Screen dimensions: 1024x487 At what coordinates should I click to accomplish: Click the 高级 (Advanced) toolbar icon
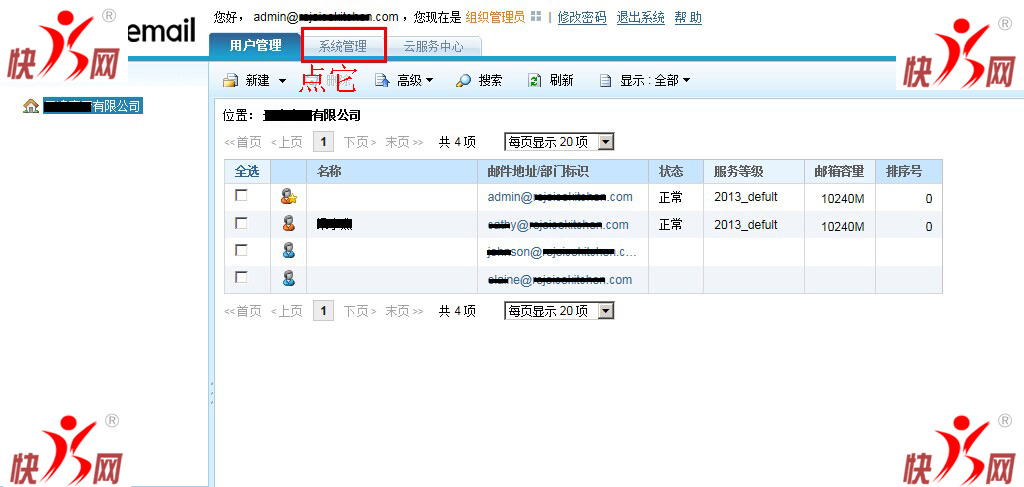point(381,81)
